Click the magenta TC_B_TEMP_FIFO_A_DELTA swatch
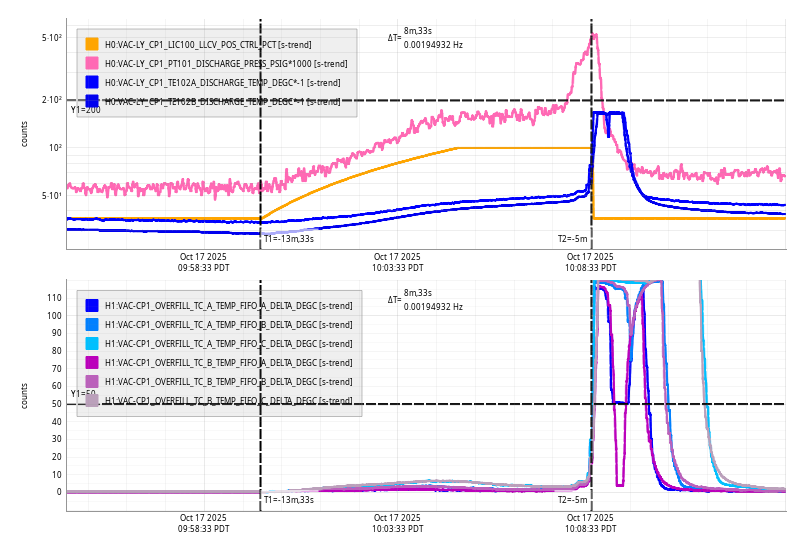804x553 pixels. tap(92, 362)
